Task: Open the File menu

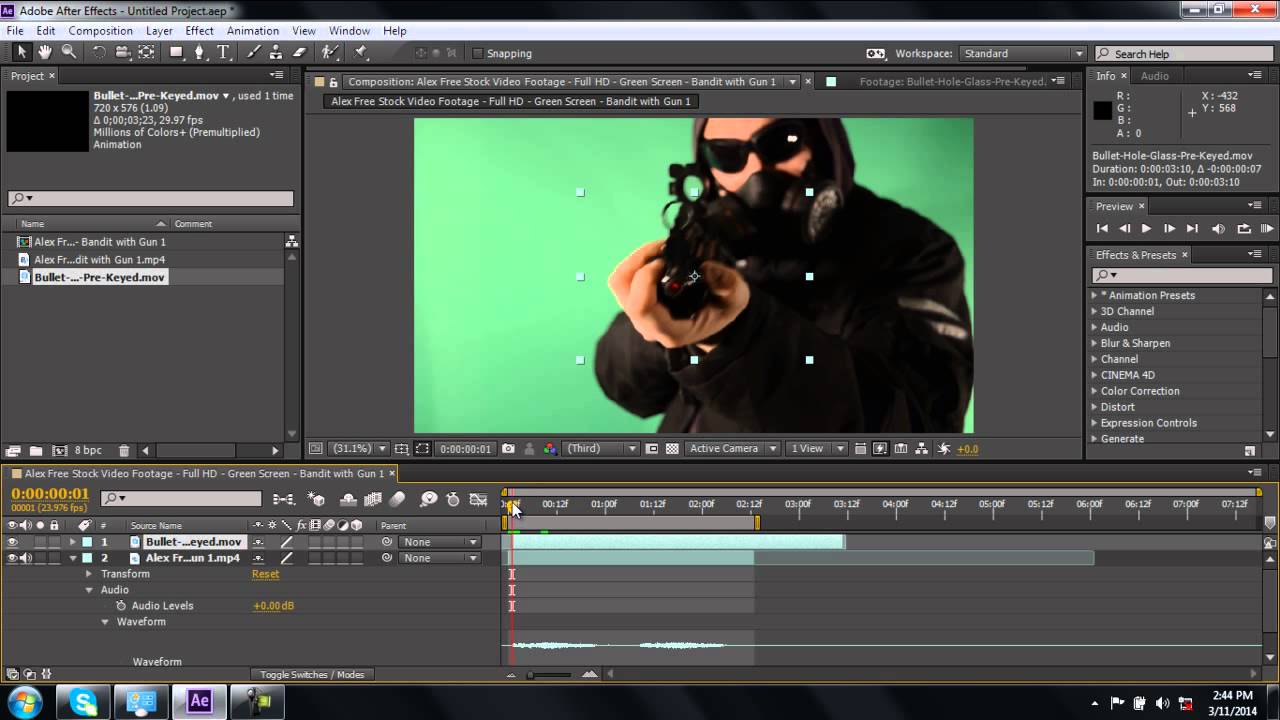Action: click(x=15, y=31)
